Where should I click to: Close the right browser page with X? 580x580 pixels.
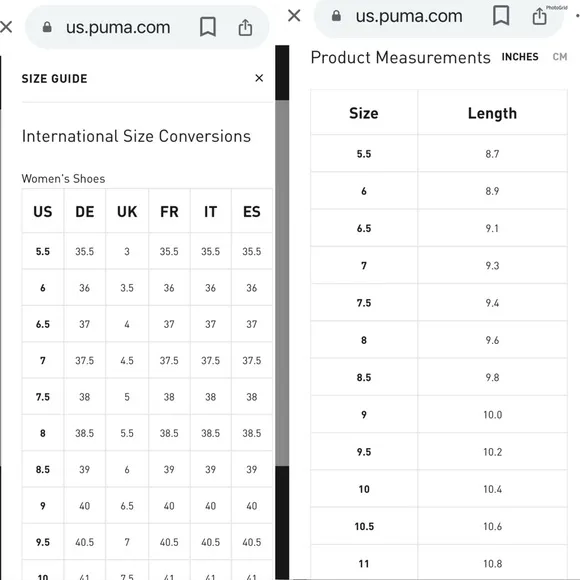coord(294,16)
